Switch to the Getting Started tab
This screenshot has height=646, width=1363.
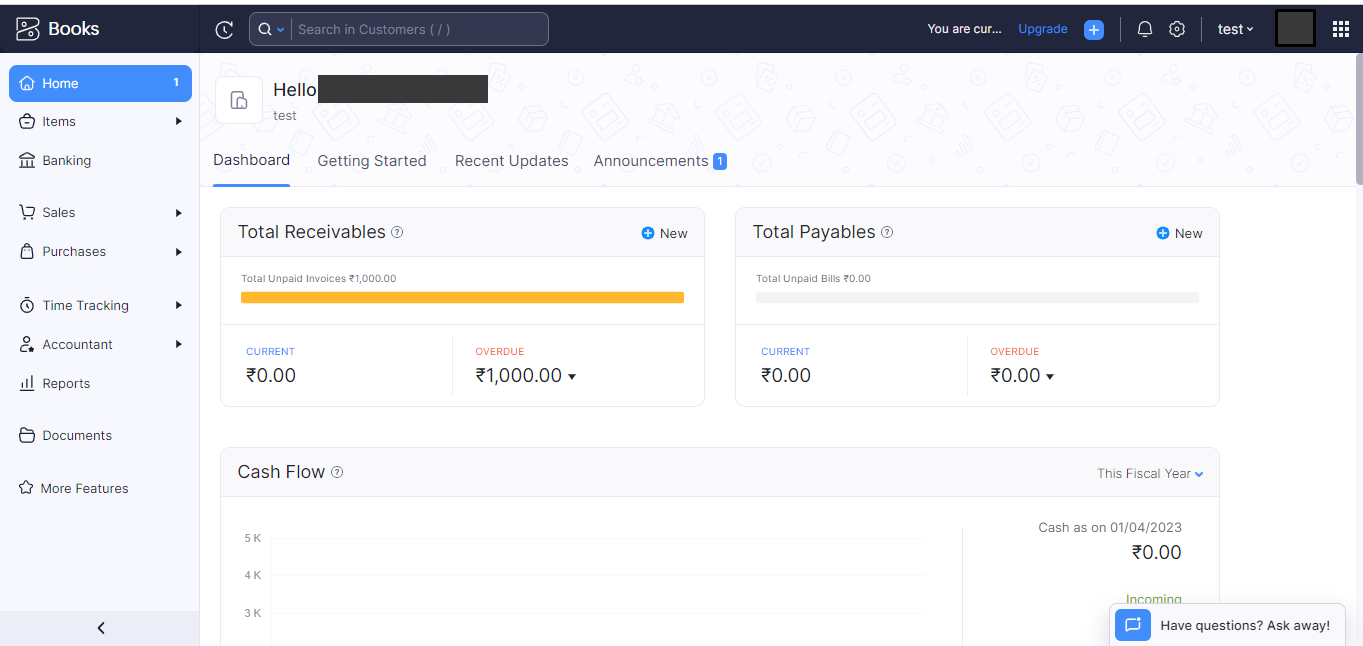tap(372, 161)
